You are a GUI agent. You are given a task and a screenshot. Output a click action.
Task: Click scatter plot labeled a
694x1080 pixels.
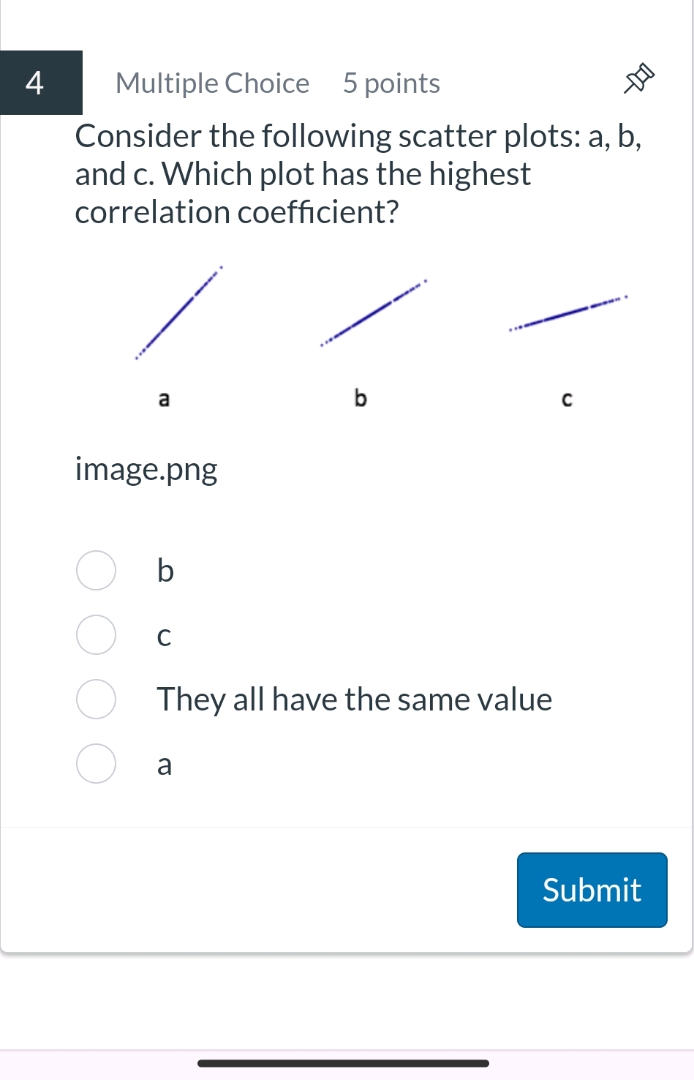pyautogui.click(x=178, y=310)
